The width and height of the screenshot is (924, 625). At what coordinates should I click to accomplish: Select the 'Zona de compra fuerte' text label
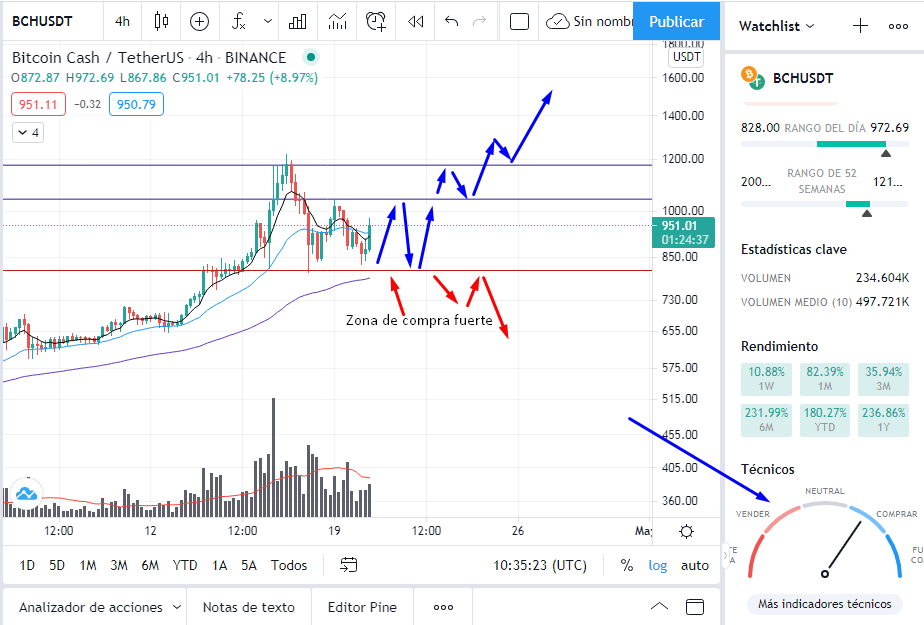pyautogui.click(x=419, y=320)
